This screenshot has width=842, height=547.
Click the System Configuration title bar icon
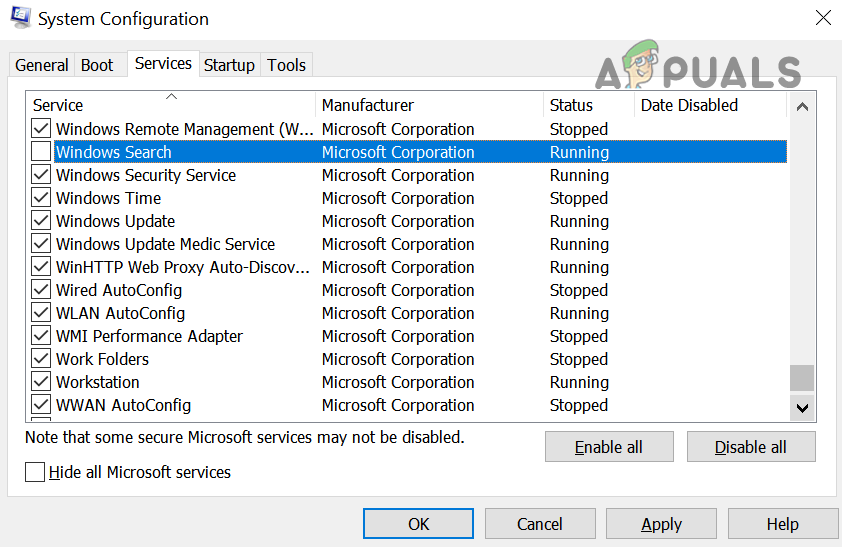click(x=20, y=18)
